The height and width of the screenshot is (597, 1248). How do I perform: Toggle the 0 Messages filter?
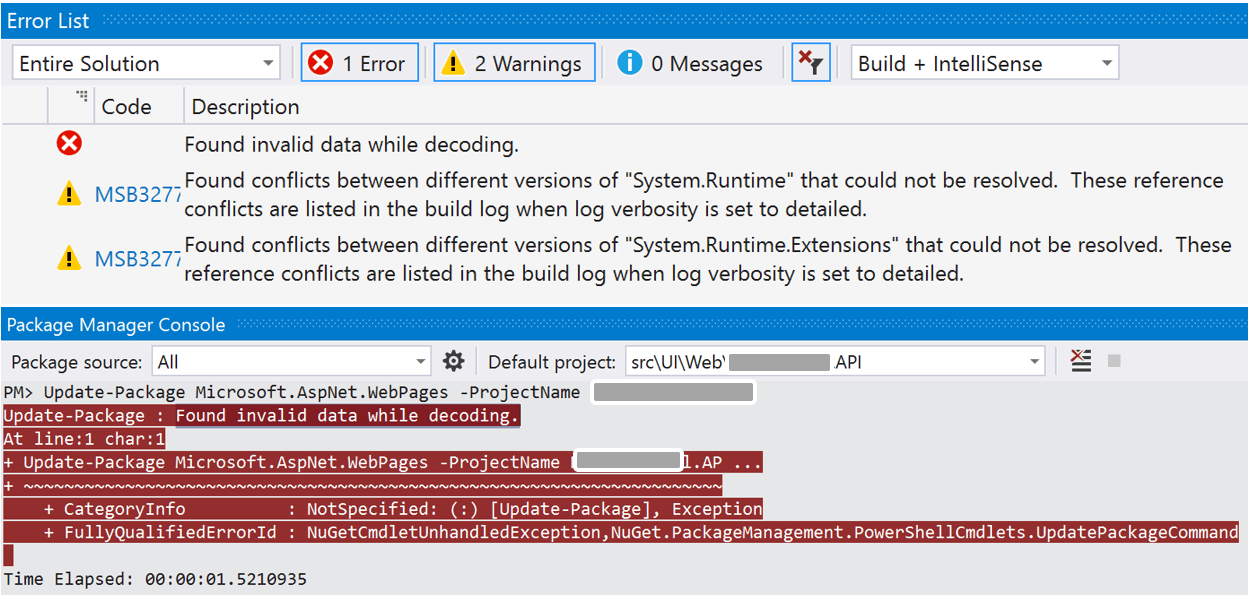tap(690, 63)
